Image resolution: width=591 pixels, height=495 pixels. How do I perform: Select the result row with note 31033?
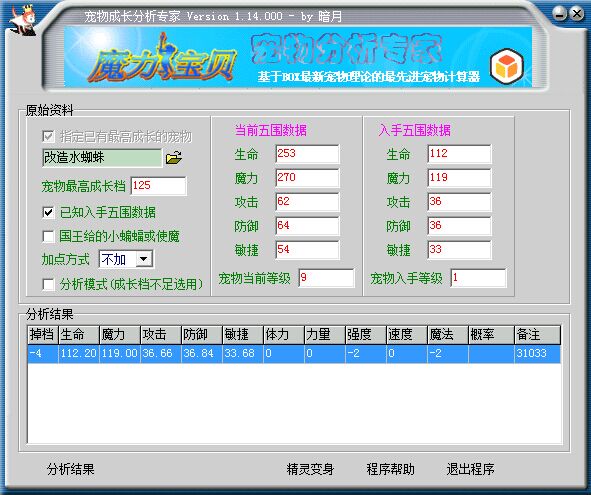click(294, 354)
